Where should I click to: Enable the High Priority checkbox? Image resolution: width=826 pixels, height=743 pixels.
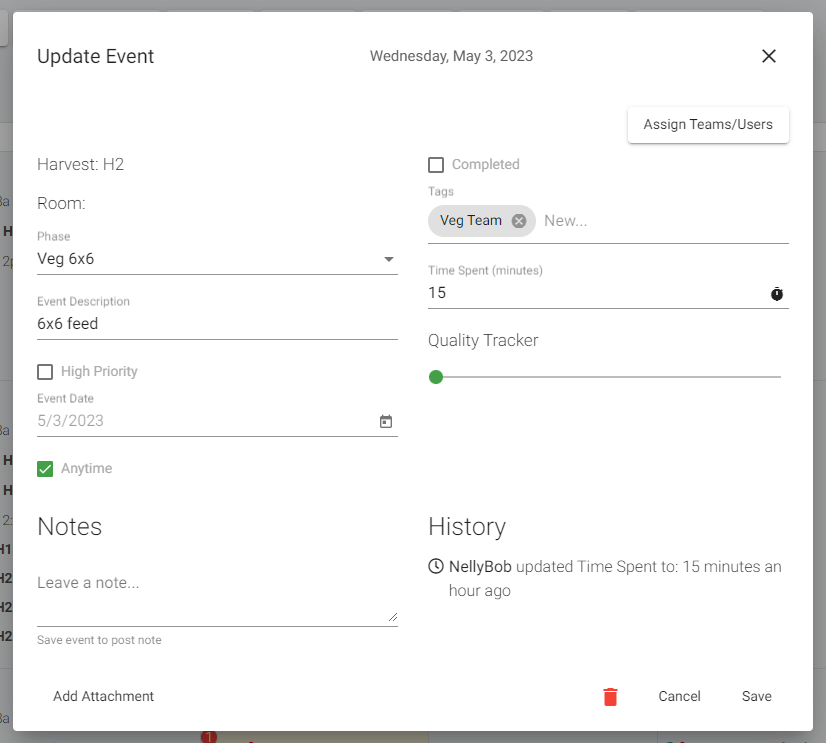click(x=45, y=372)
